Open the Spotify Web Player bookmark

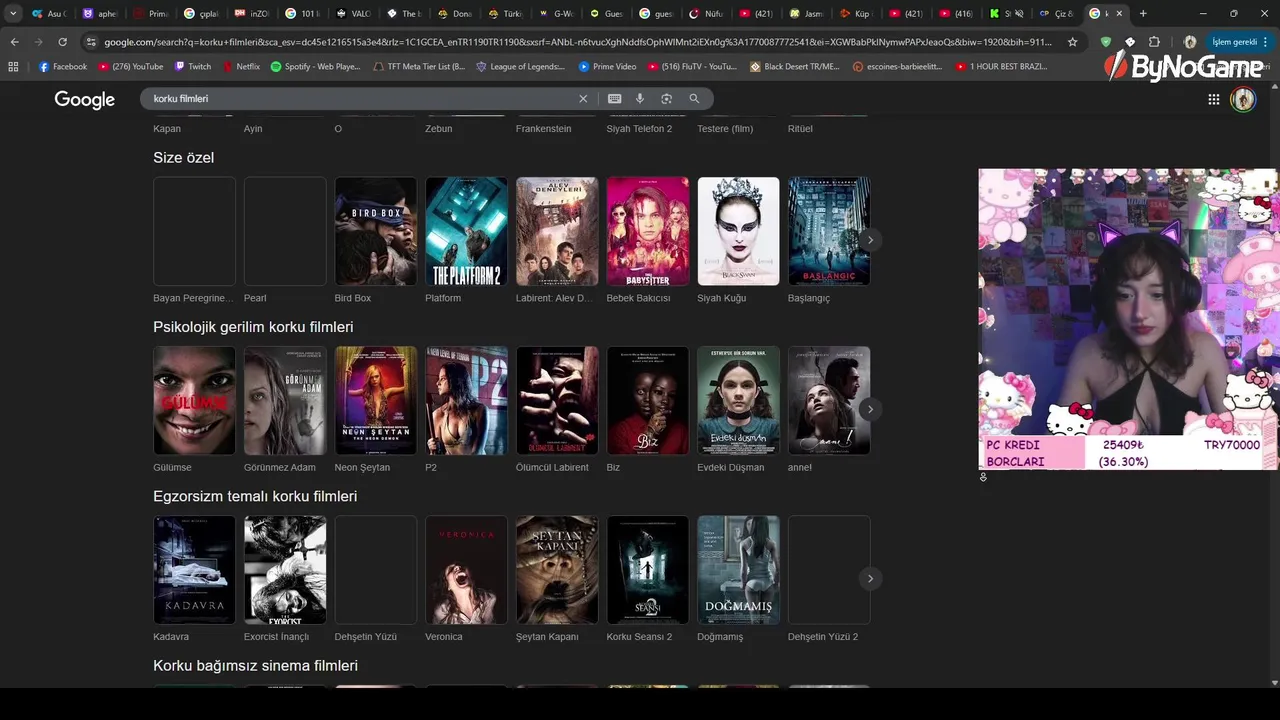click(x=315, y=66)
